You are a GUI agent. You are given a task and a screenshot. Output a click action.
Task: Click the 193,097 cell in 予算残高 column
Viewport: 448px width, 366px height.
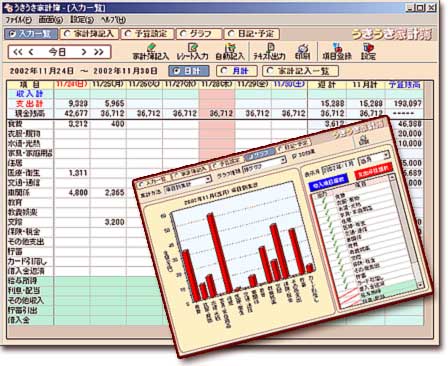pos(405,104)
